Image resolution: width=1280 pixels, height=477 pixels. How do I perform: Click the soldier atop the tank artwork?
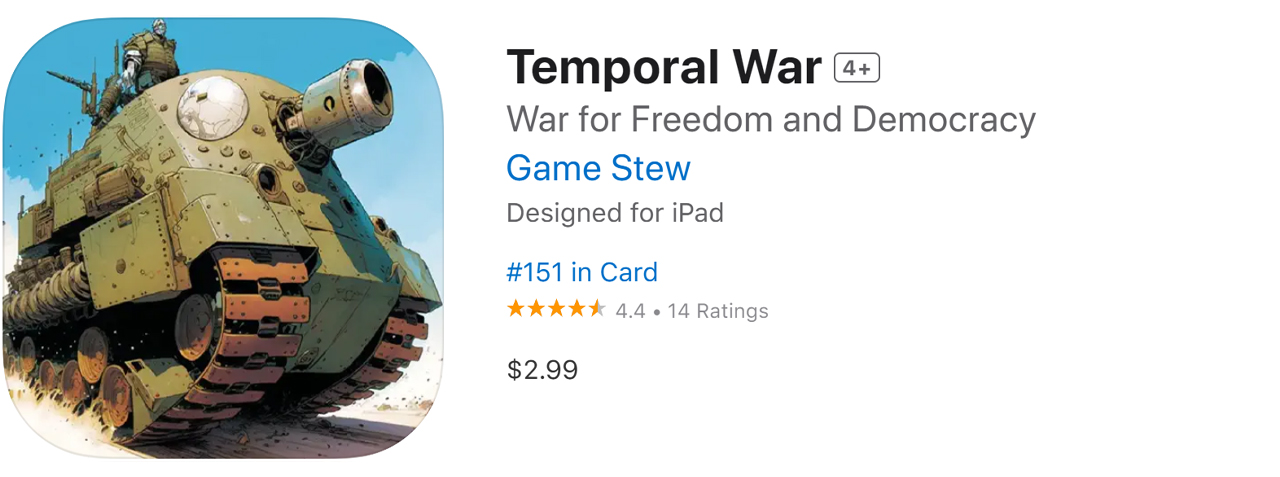pos(142,60)
